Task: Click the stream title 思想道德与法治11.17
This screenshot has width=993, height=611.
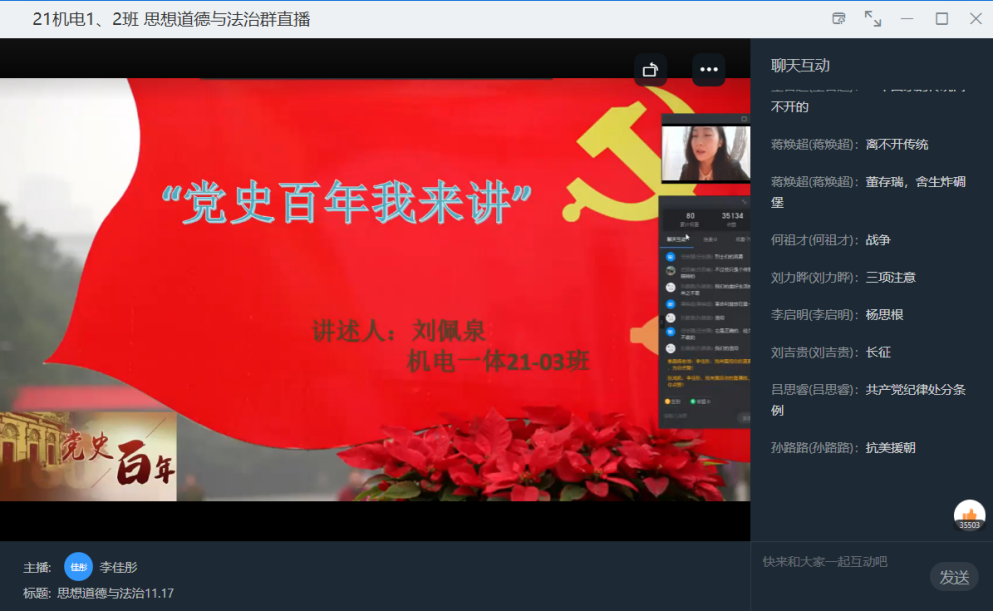Action: (x=115, y=593)
